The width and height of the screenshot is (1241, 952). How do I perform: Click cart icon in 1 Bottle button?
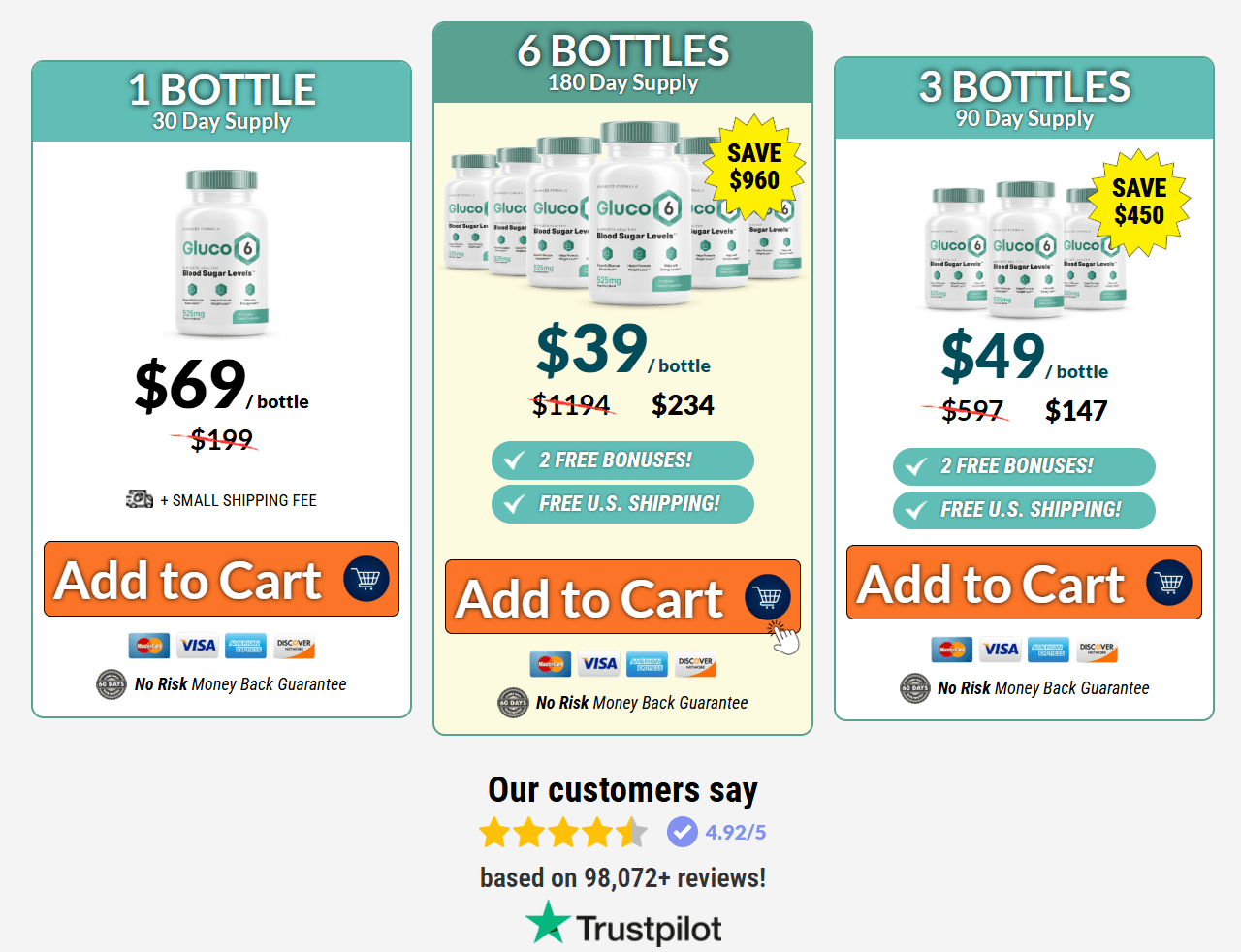point(366,579)
